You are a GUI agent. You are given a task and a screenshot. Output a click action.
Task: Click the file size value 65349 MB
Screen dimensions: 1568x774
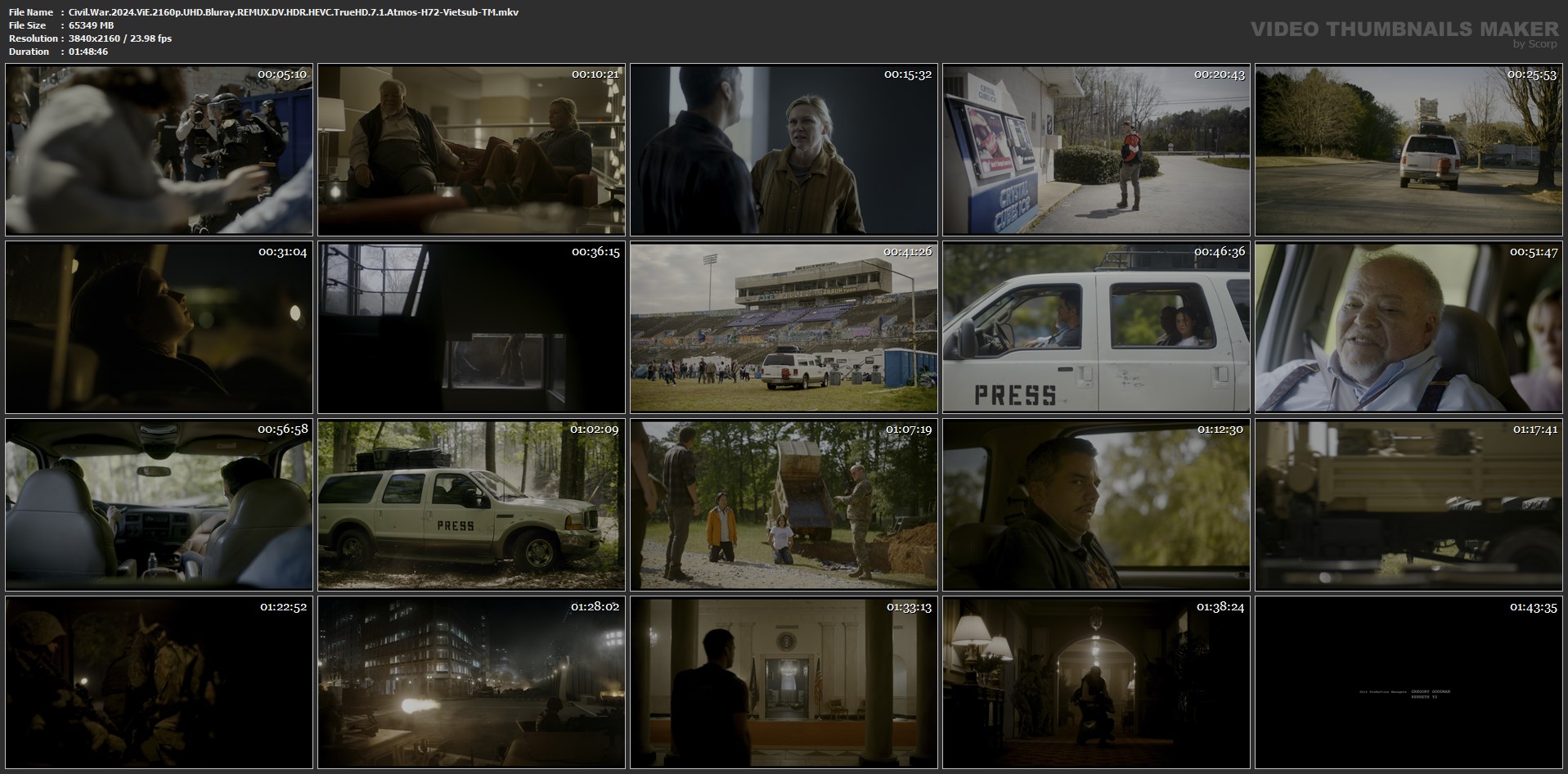click(92, 25)
